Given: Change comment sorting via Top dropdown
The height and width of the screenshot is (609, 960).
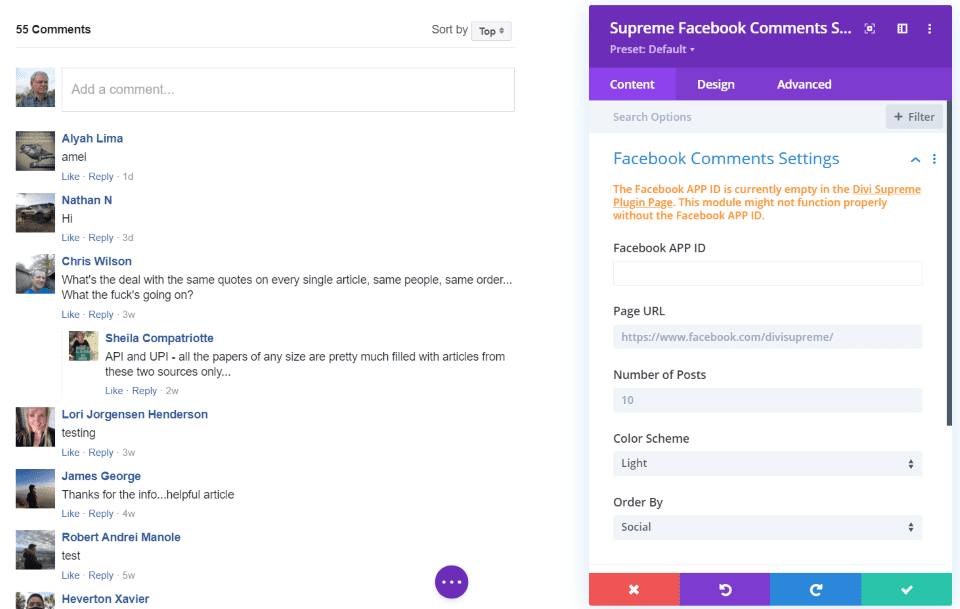Looking at the screenshot, I should tap(492, 31).
